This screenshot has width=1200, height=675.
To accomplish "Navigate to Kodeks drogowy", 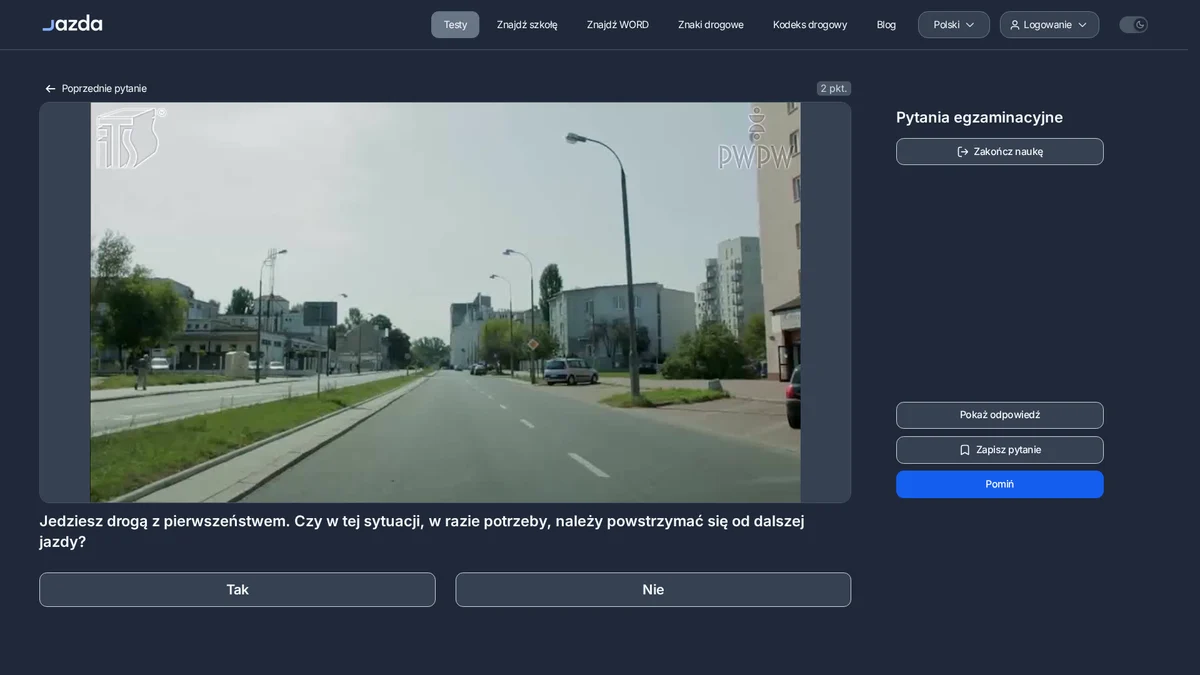I will [810, 25].
